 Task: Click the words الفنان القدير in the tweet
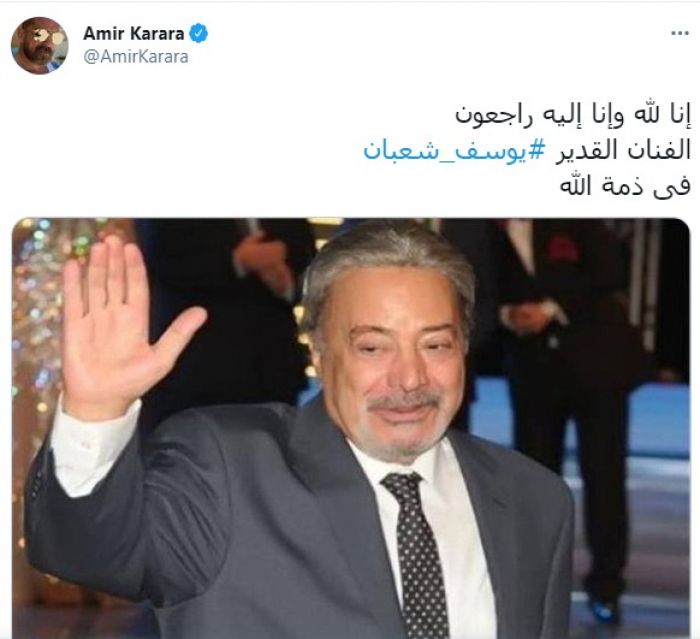point(623,151)
